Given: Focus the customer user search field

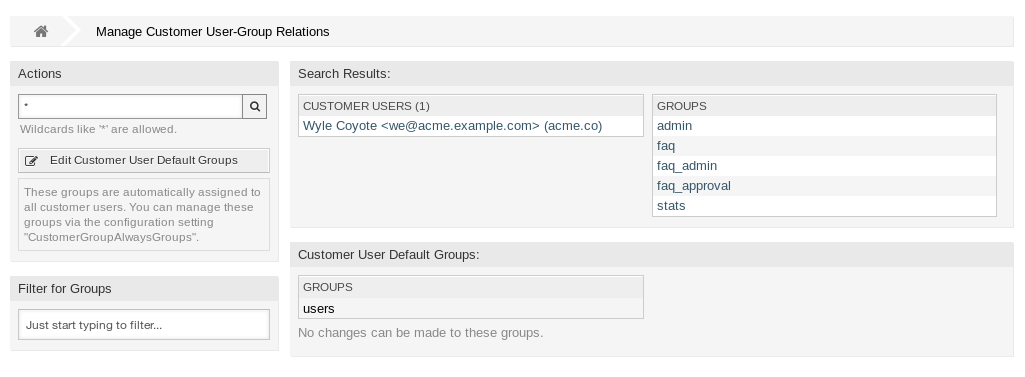Looking at the screenshot, I should click(131, 107).
